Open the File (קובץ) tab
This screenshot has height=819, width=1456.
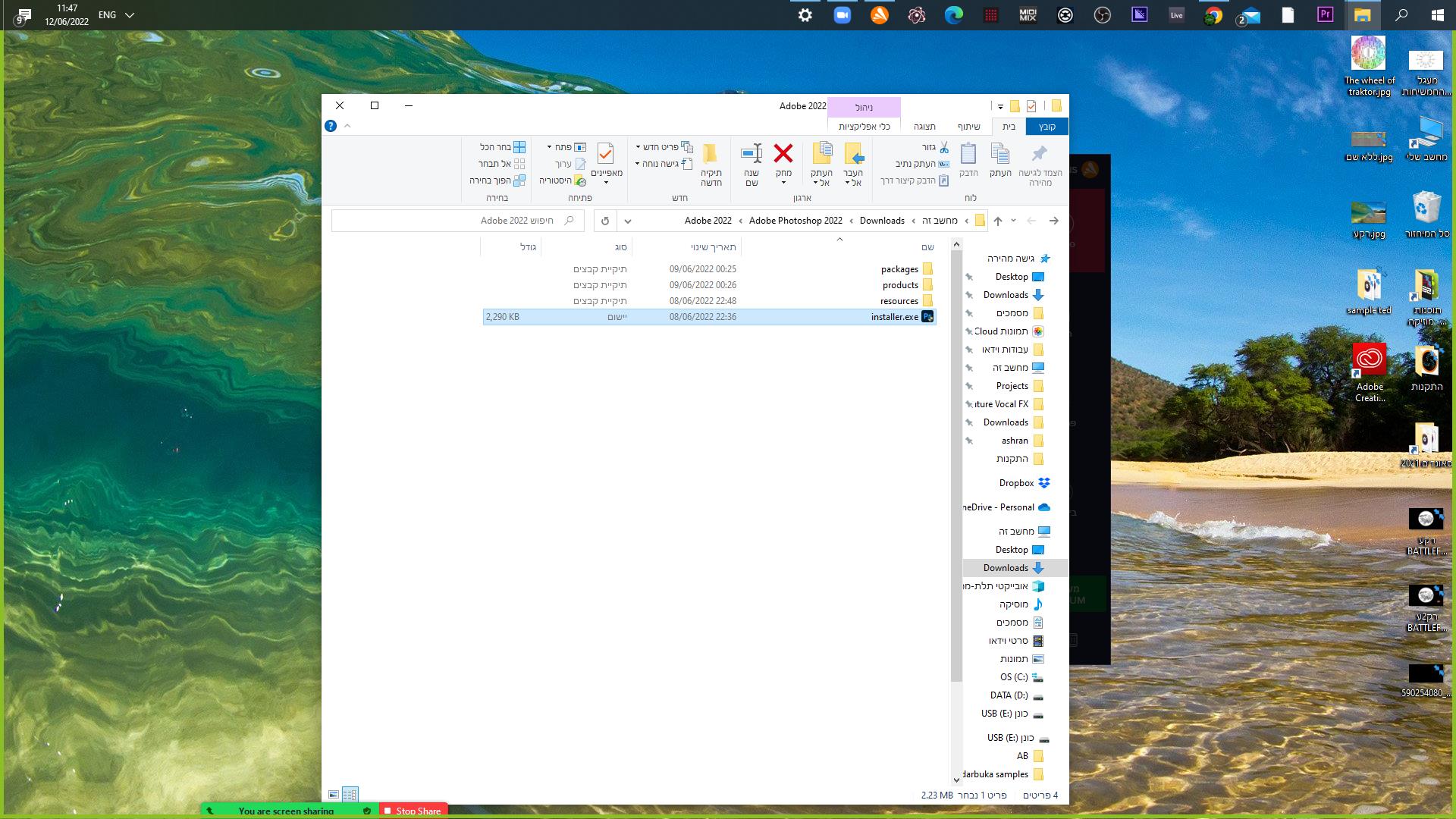tap(1046, 127)
